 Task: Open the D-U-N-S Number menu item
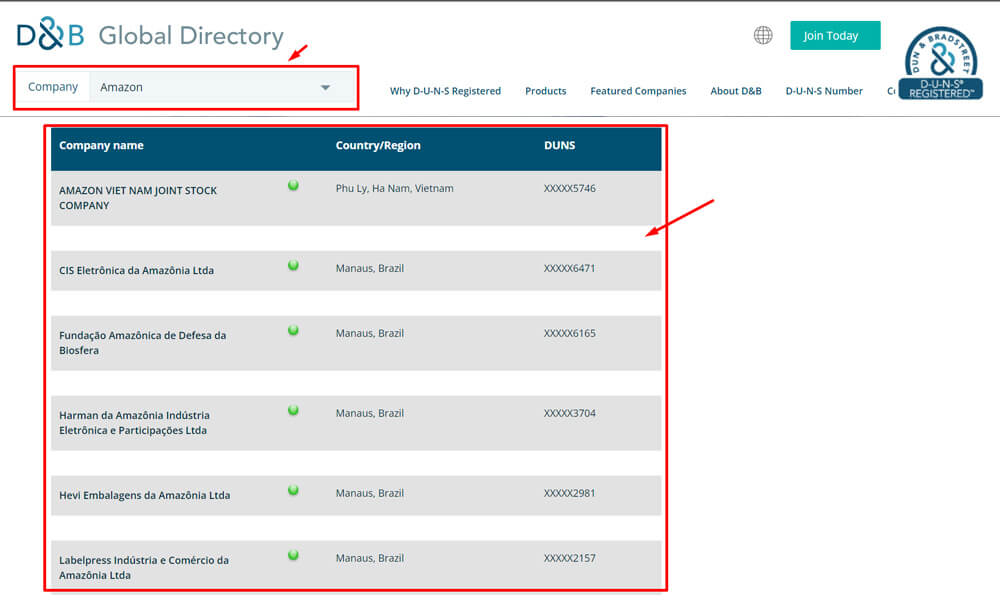point(824,91)
